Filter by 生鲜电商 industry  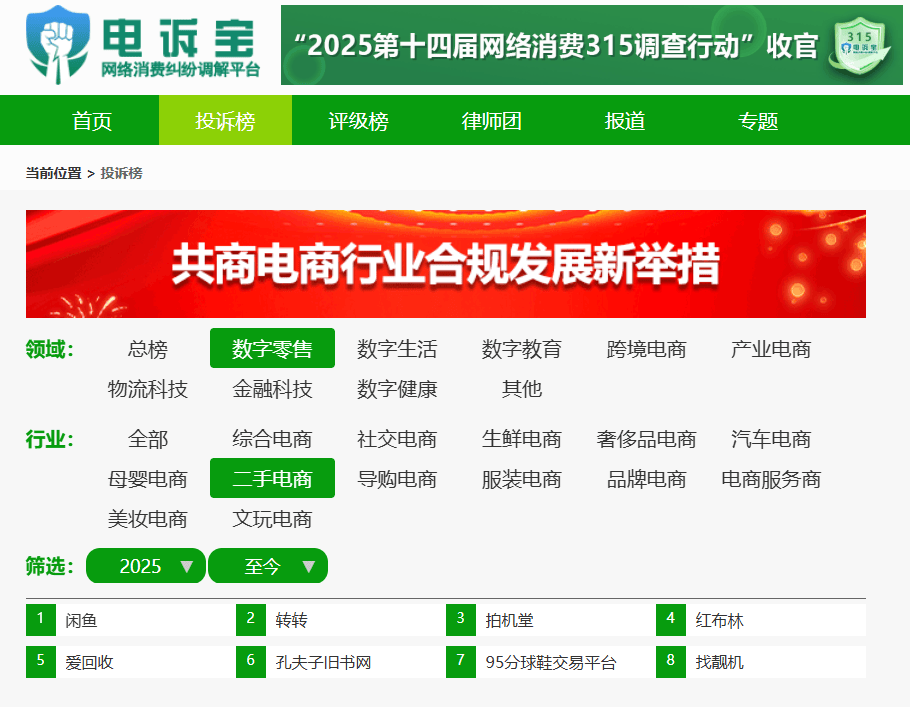coord(521,439)
